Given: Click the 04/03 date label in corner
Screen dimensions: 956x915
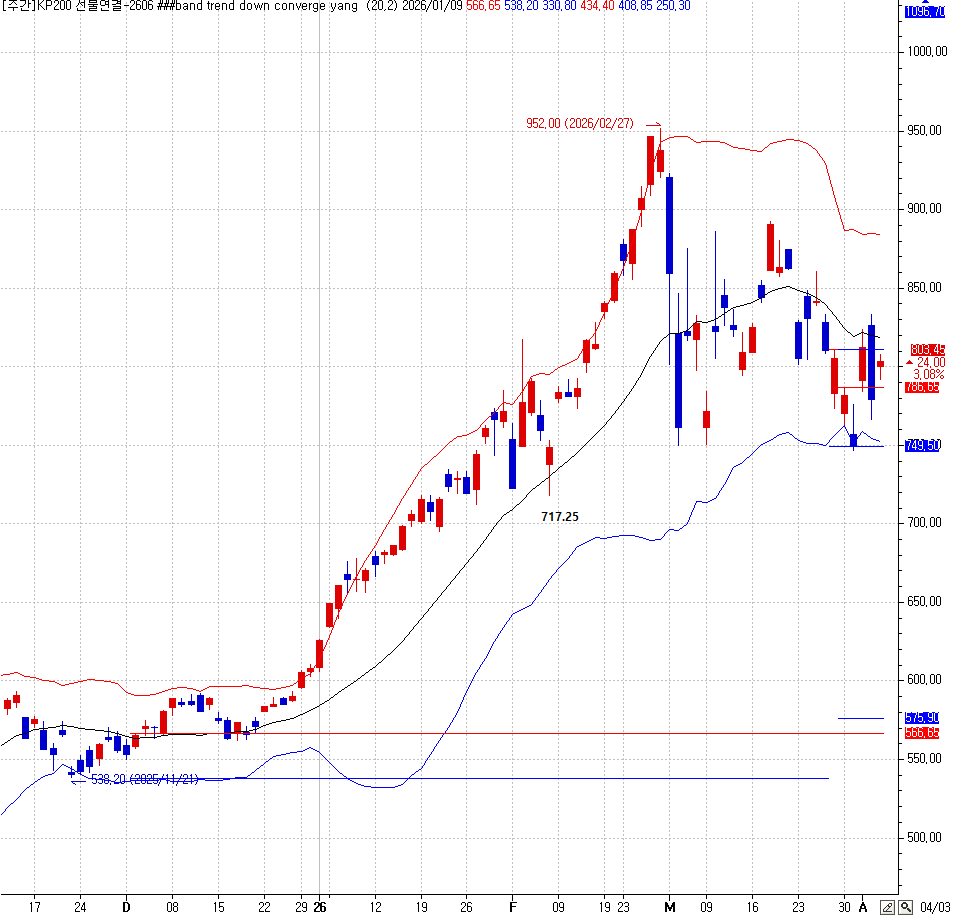Looking at the screenshot, I should pos(936,907).
